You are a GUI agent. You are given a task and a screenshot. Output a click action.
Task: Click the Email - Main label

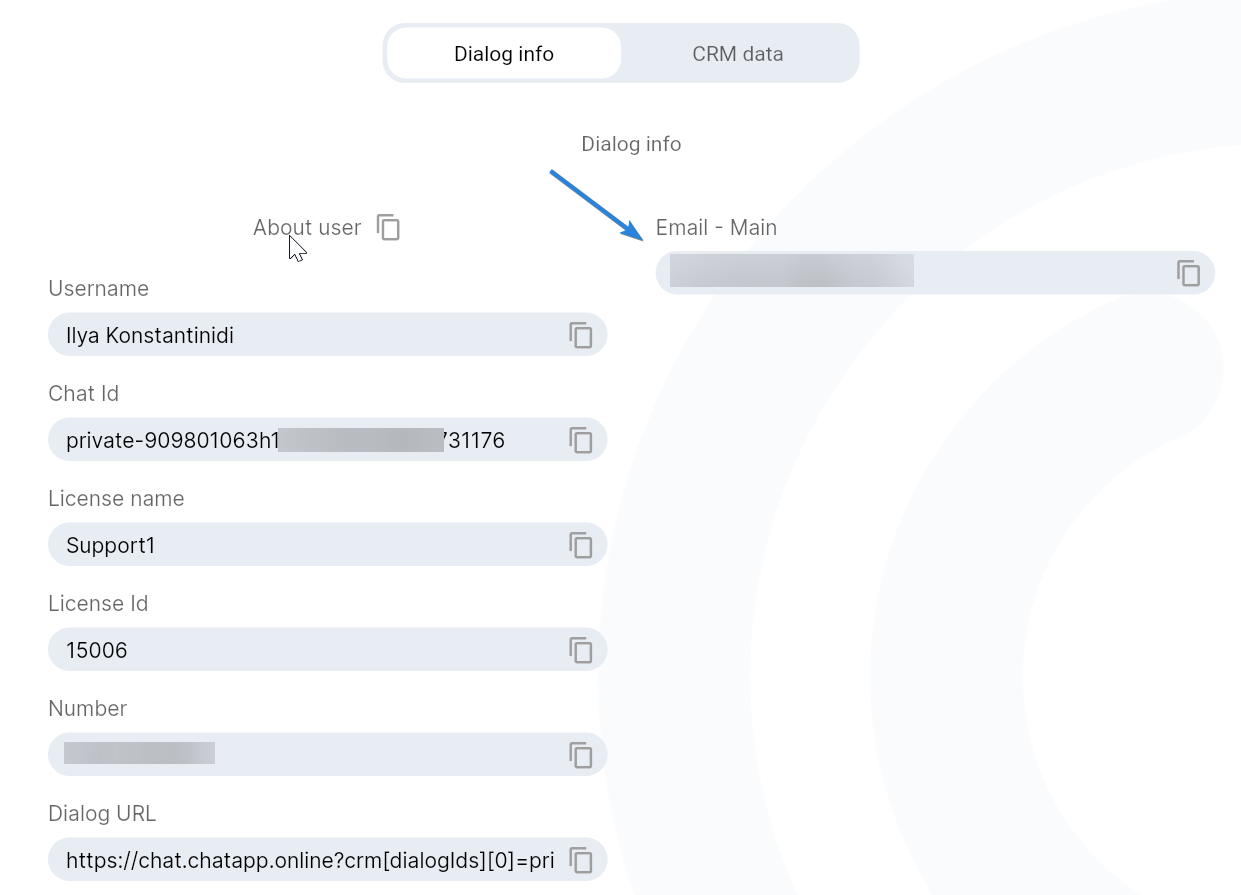tap(716, 228)
